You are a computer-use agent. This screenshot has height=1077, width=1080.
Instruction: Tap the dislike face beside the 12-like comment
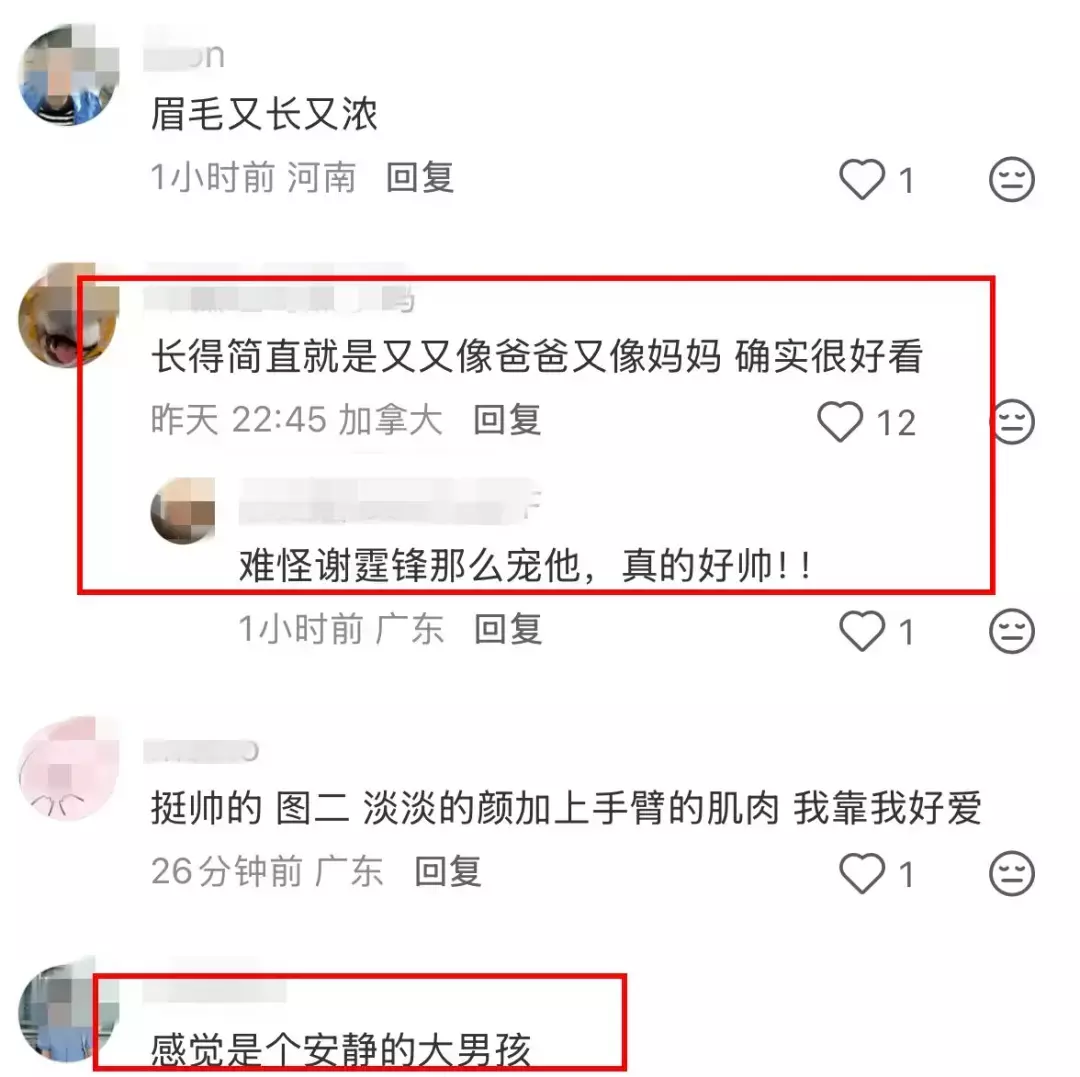1012,421
